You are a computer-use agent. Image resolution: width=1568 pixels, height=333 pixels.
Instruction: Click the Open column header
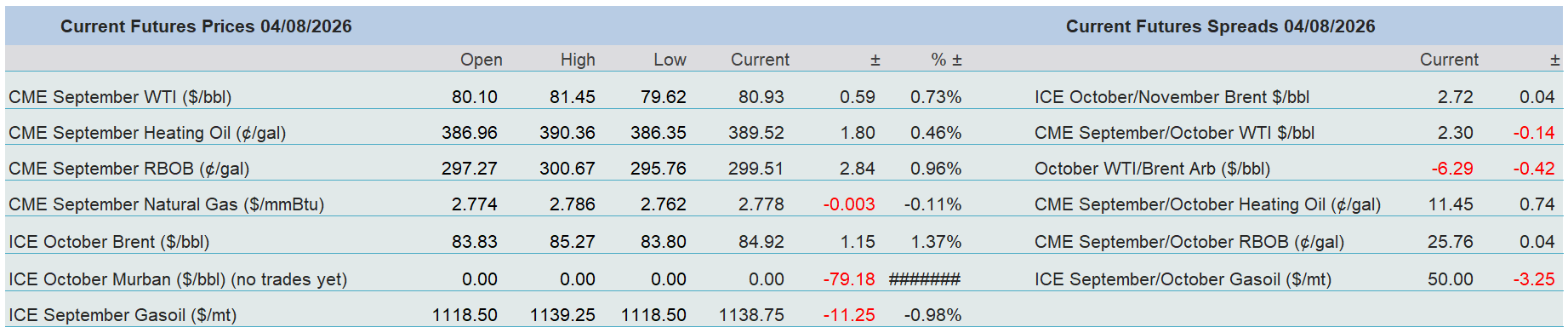tap(482, 60)
